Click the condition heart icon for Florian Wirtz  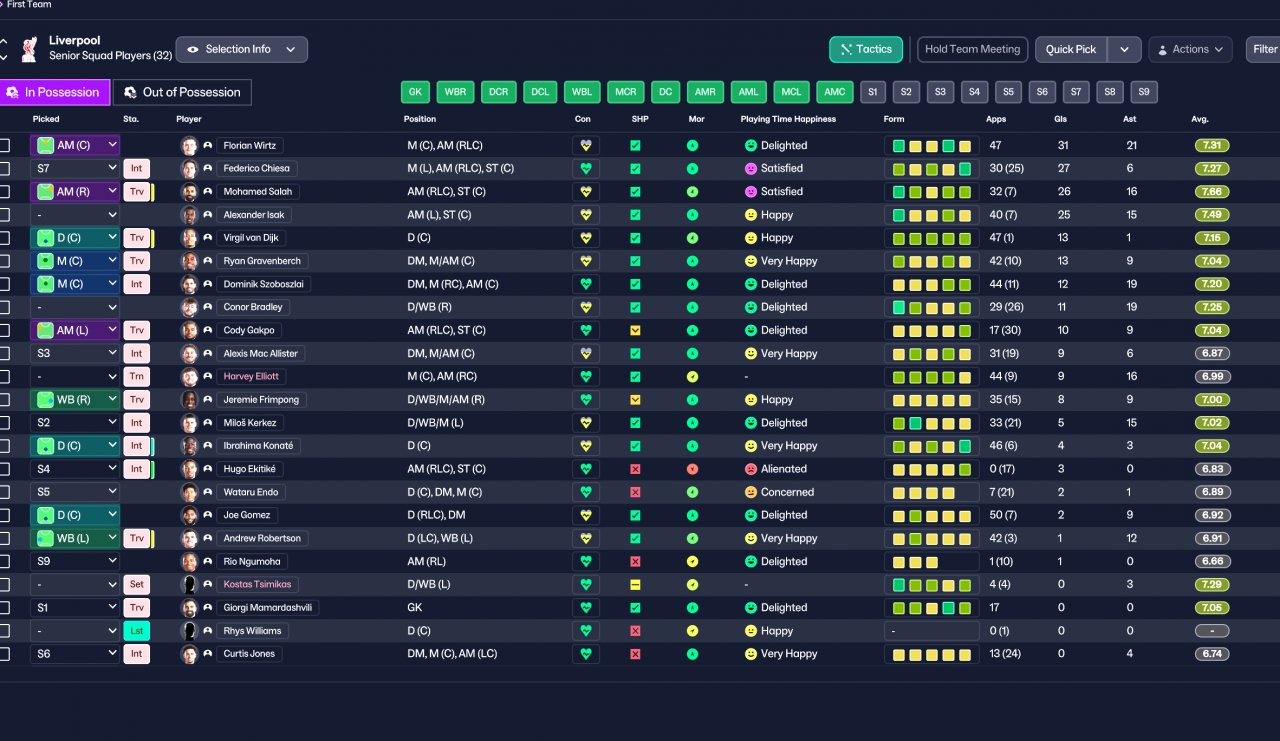(x=586, y=145)
